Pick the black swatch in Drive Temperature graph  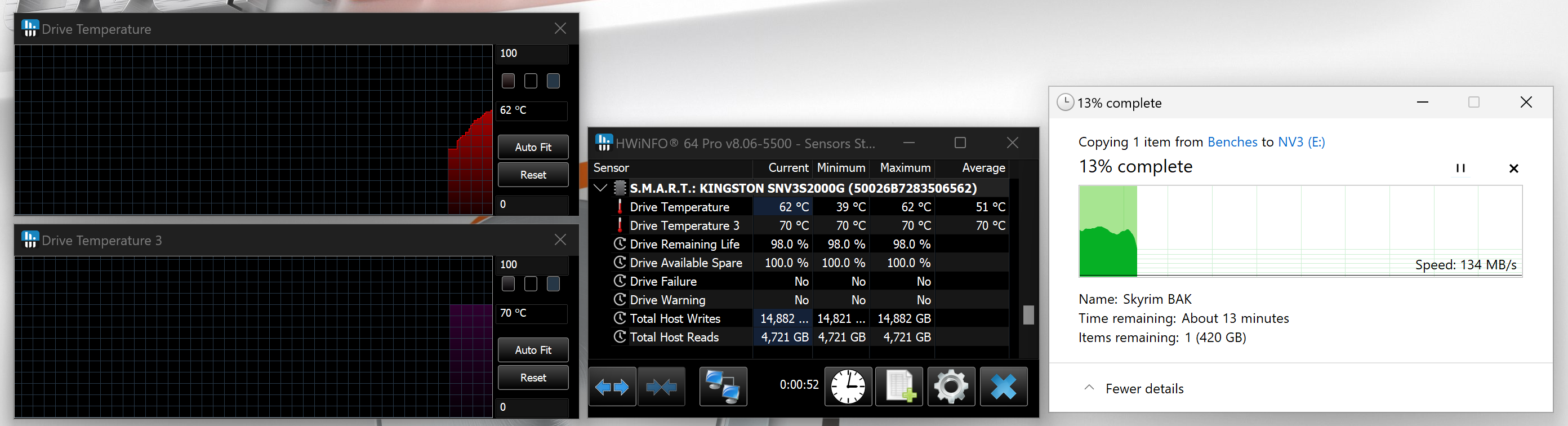pyautogui.click(x=531, y=81)
